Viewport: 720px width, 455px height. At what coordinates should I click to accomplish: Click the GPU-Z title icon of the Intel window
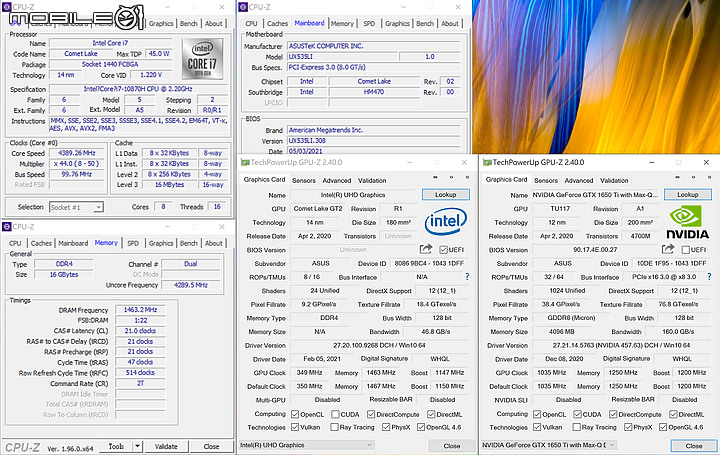pos(245,162)
